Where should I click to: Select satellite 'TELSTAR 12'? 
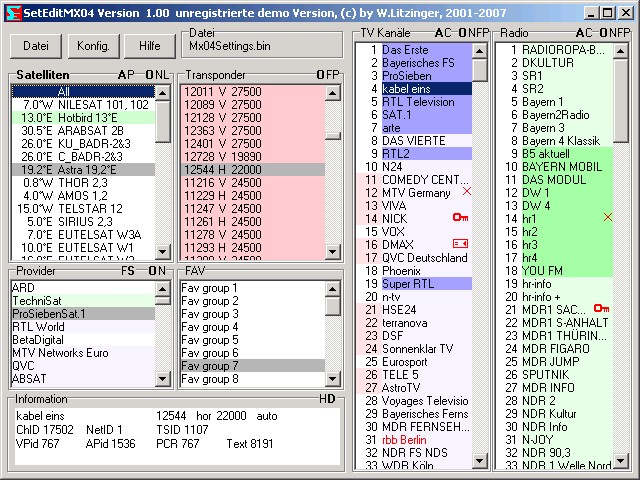(x=83, y=209)
